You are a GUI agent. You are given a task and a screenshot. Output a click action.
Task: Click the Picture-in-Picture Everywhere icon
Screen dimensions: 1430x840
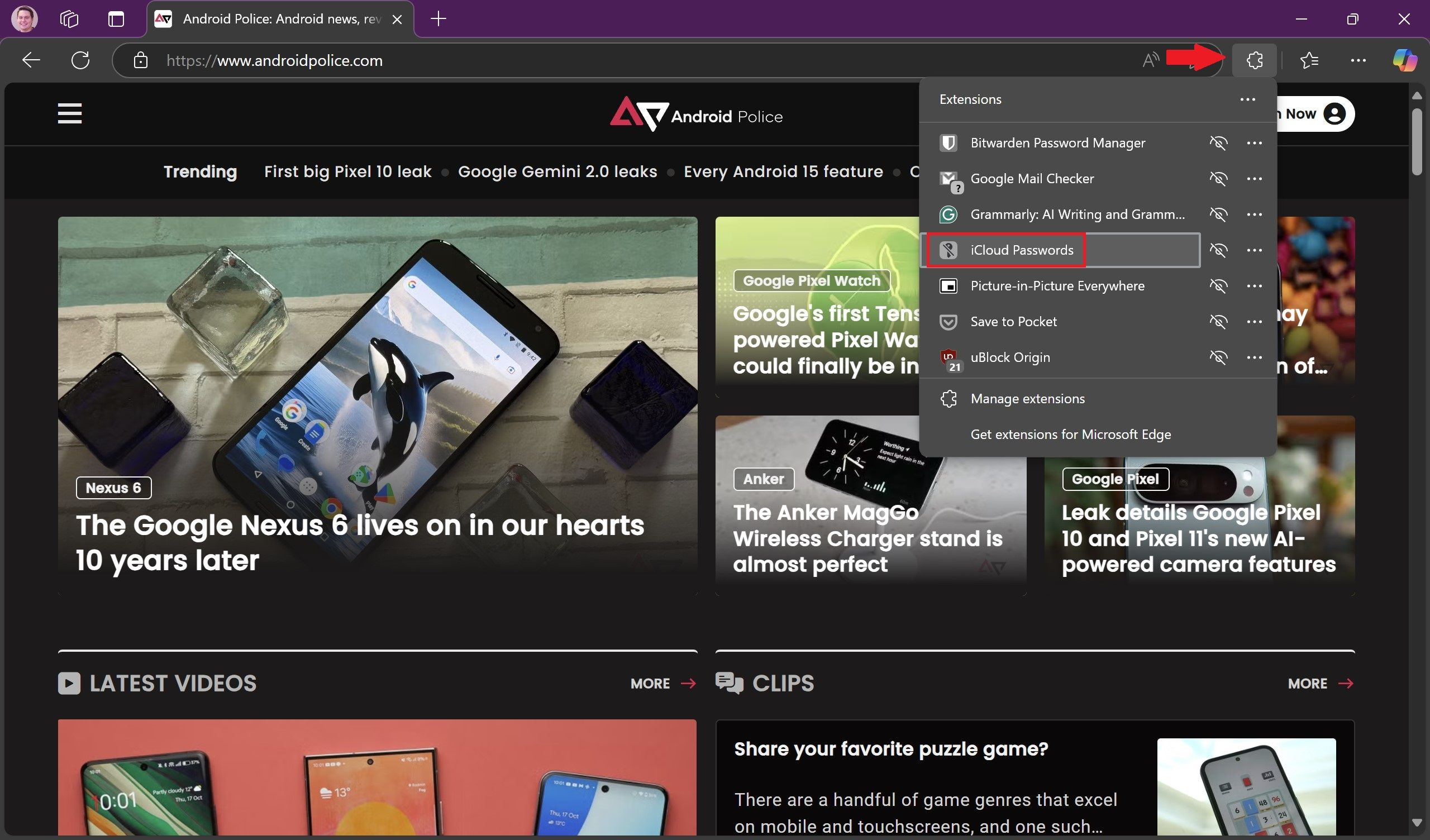point(949,285)
